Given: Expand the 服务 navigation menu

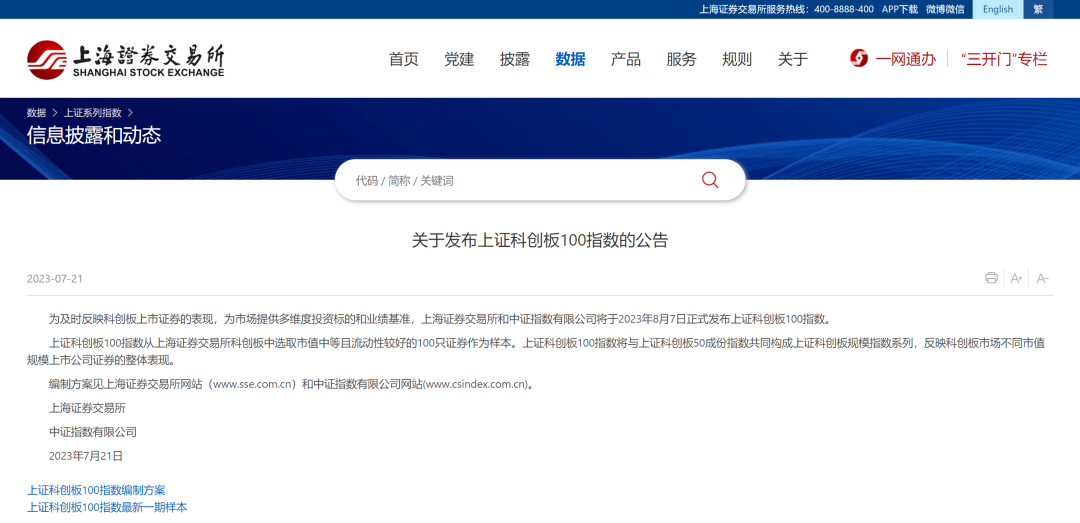Looking at the screenshot, I should pos(681,59).
